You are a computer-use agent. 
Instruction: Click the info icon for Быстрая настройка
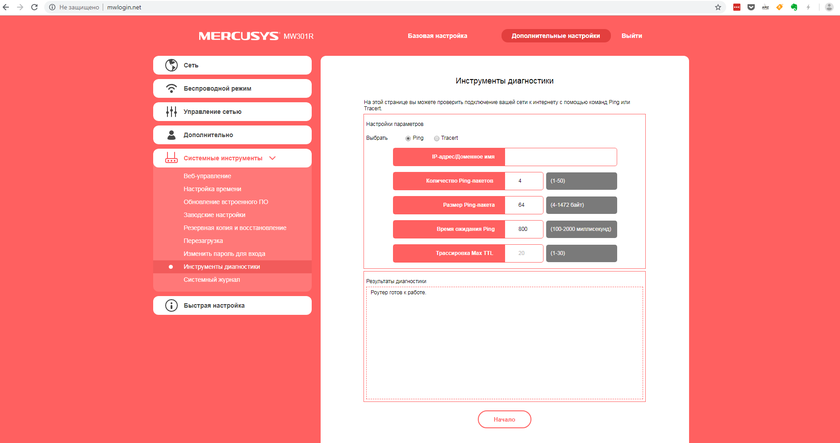171,305
